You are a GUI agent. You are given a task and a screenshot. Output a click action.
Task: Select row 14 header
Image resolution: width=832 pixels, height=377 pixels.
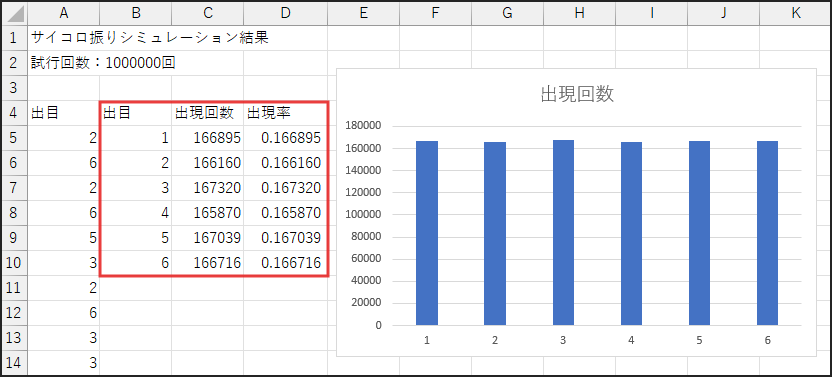coord(14,362)
